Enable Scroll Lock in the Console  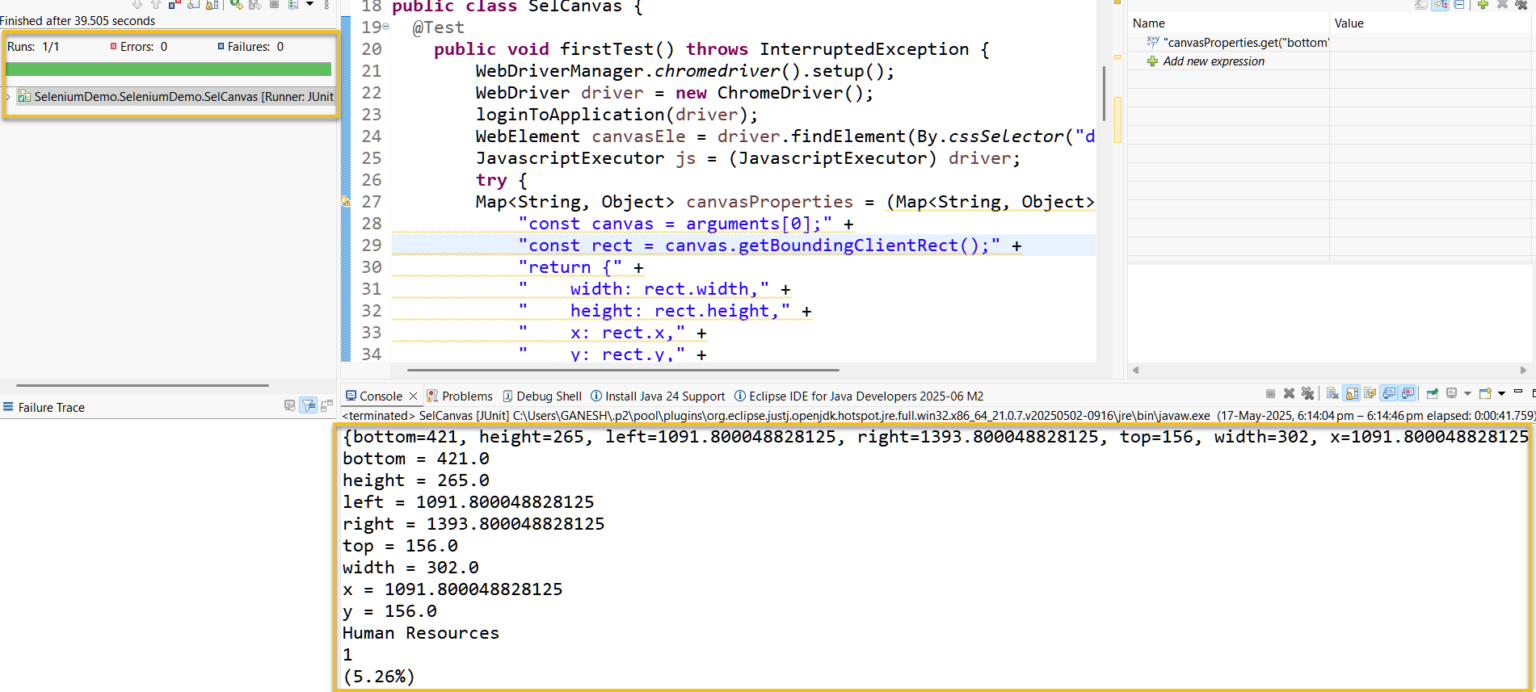(1351, 392)
